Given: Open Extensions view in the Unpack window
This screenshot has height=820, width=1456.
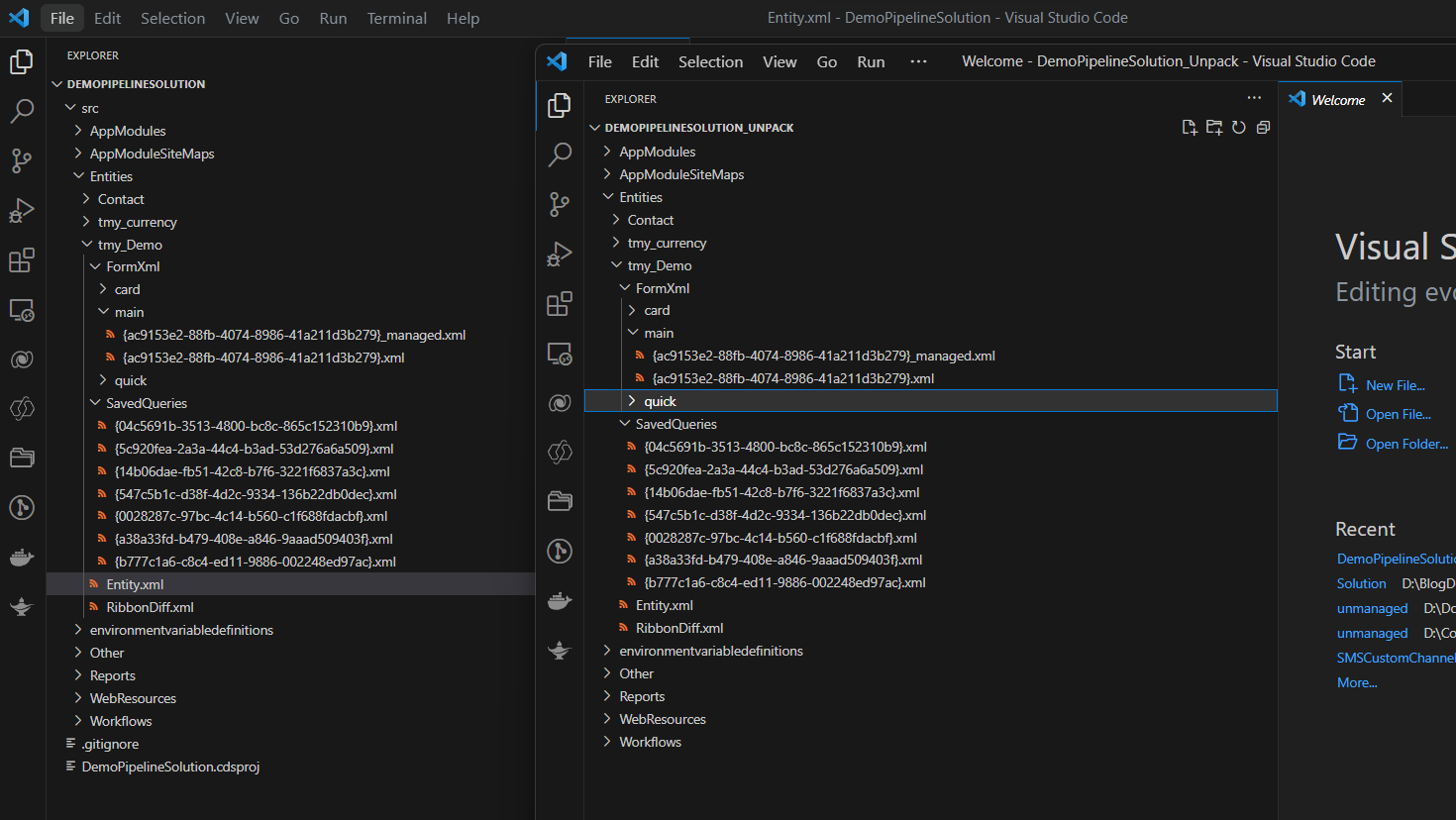Looking at the screenshot, I should point(560,303).
